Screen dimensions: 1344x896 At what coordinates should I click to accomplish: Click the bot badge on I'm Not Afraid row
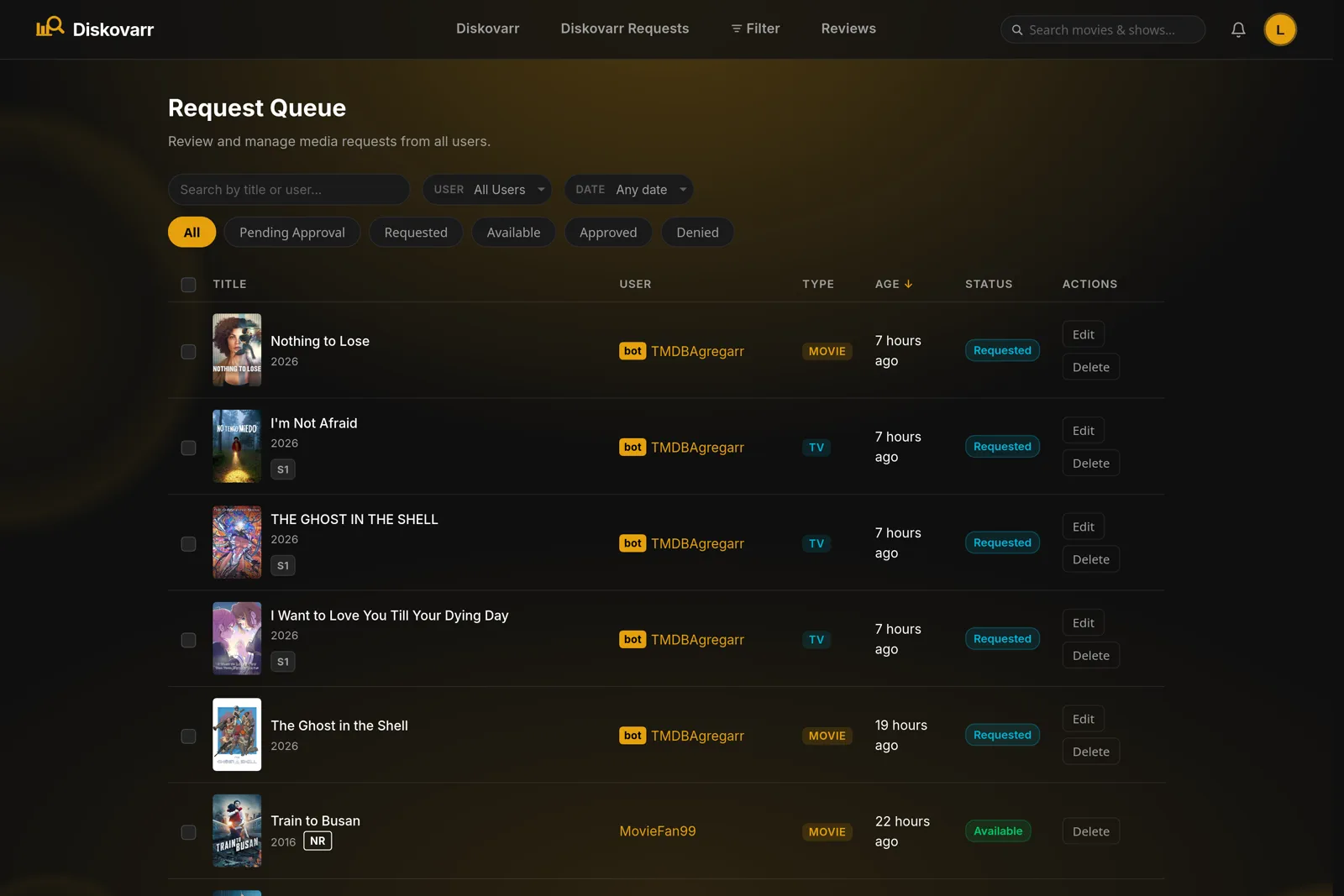633,448
